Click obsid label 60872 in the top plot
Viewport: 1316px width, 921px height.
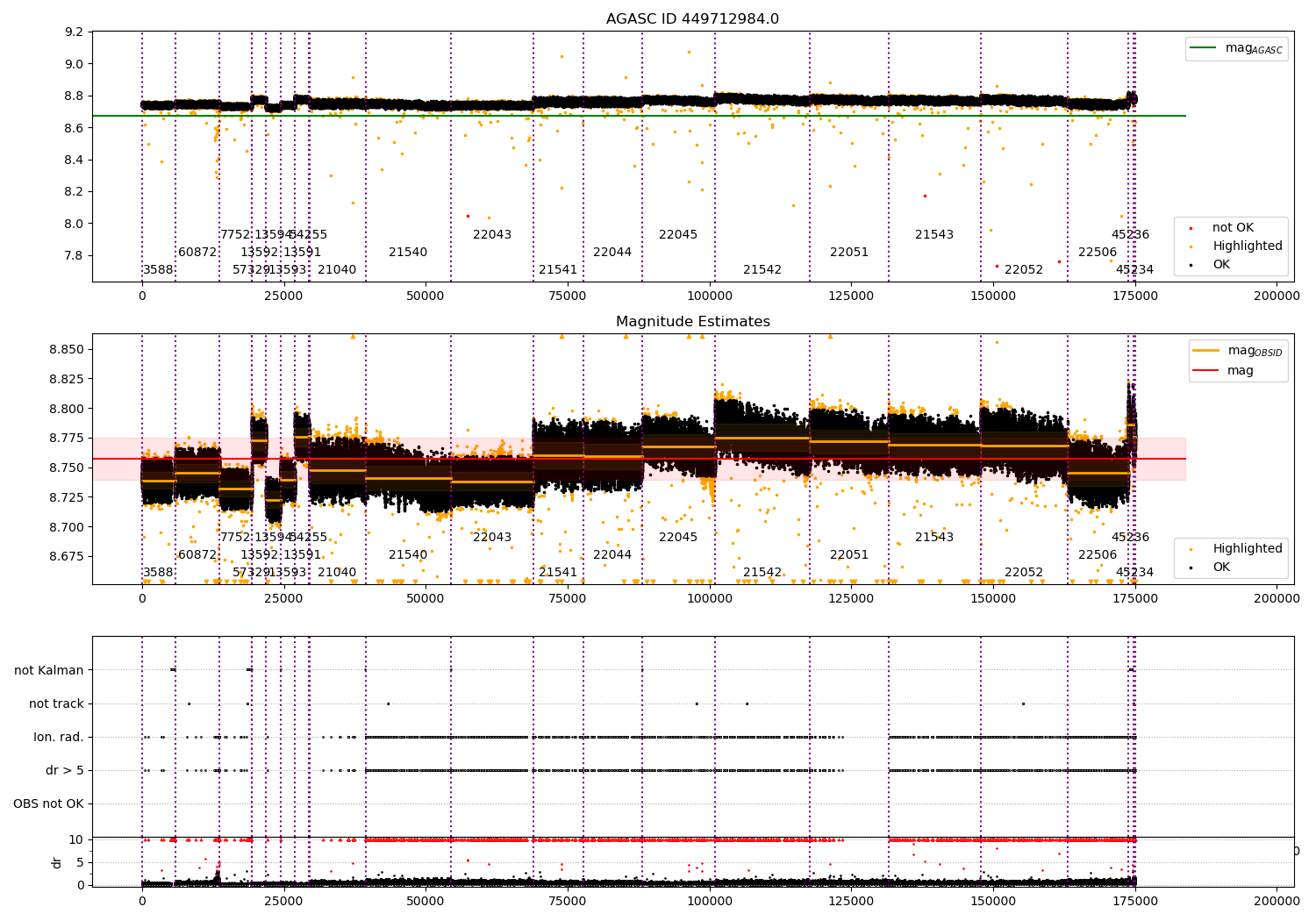coord(197,253)
